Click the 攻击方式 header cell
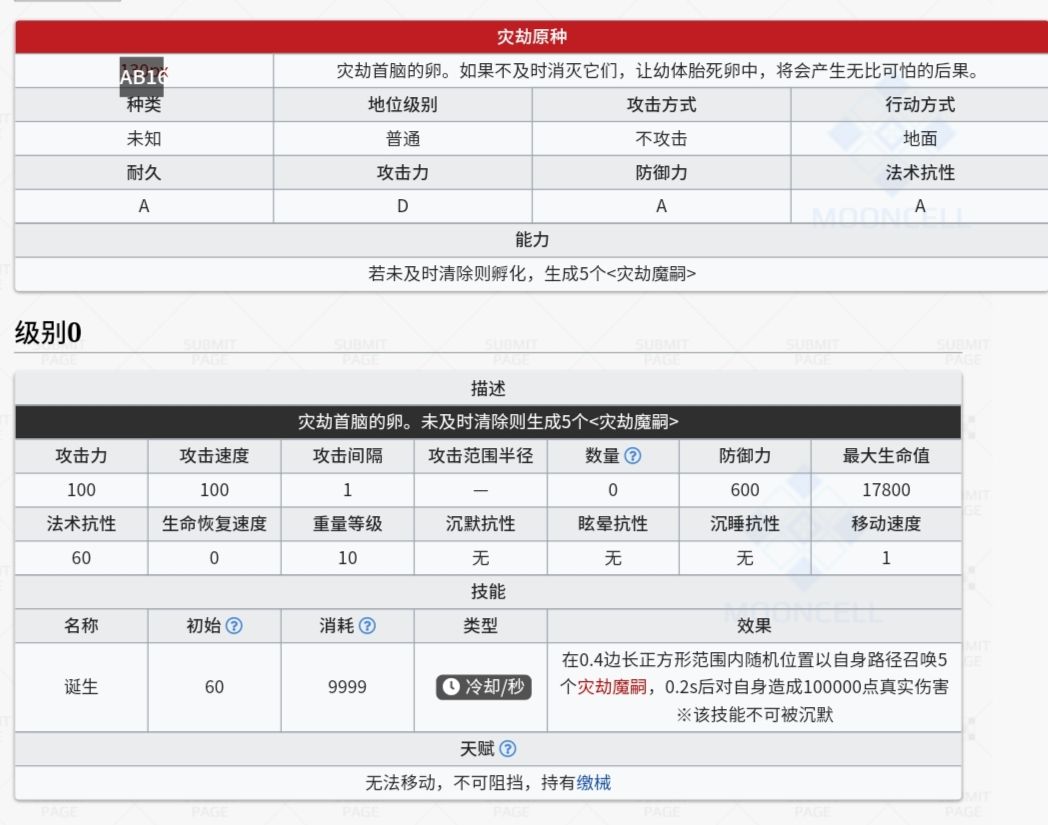The image size is (1048, 825). coord(661,105)
